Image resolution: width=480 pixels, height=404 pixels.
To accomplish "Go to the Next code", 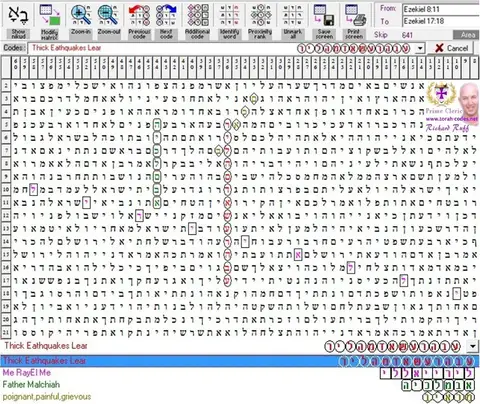I will coord(166,20).
